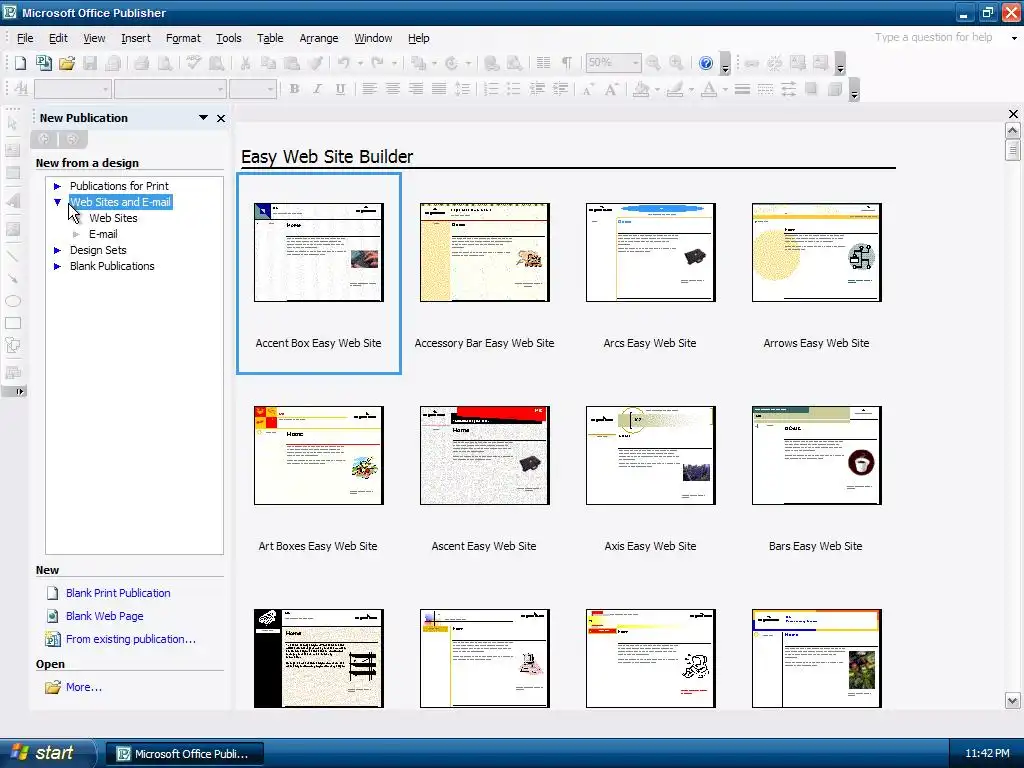Click the New blank publication icon

tap(20, 63)
